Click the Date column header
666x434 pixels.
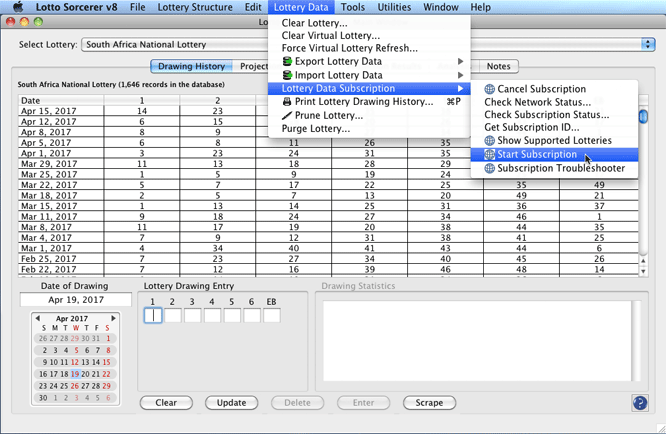tap(61, 100)
